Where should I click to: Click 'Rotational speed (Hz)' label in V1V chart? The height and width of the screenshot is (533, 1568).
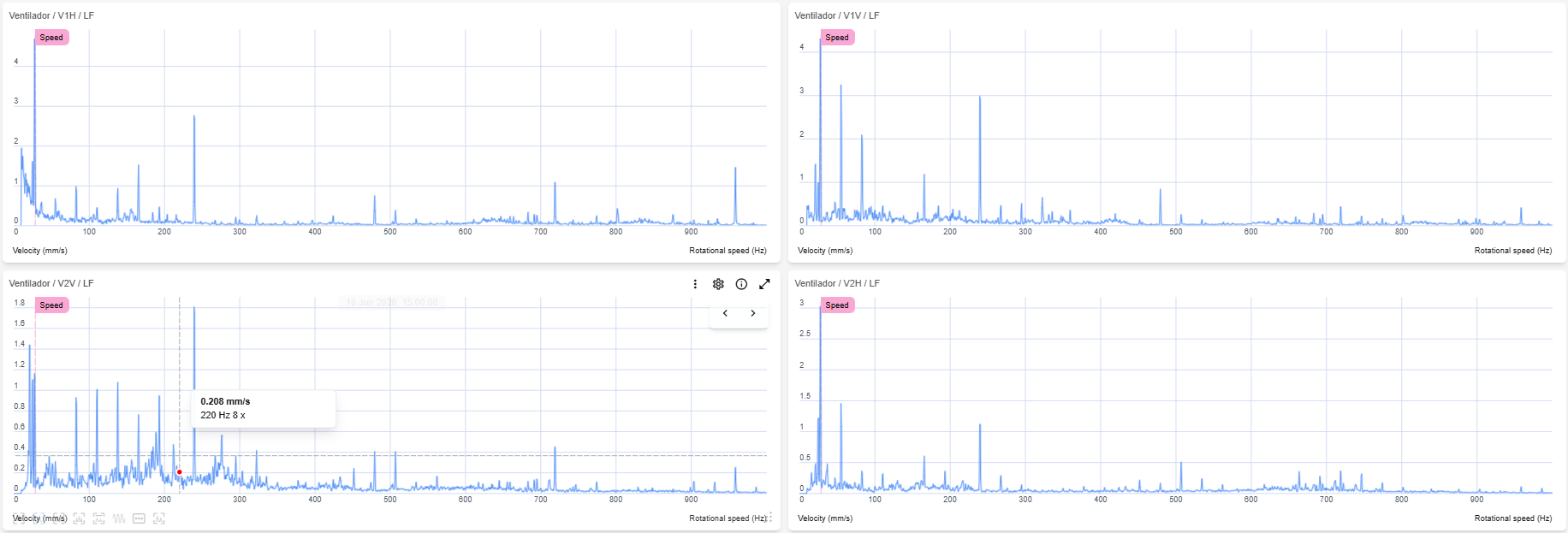click(1512, 251)
